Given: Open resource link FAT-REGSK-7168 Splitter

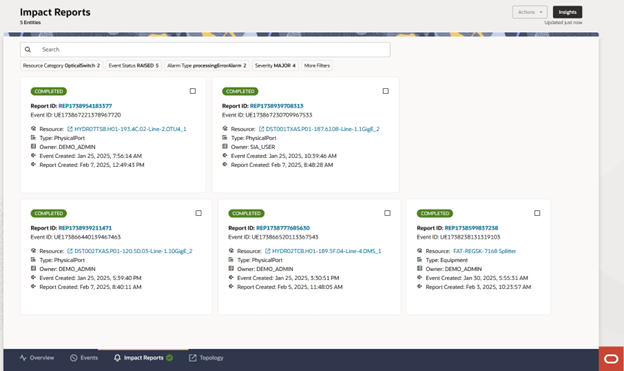Looking at the screenshot, I should [485, 251].
